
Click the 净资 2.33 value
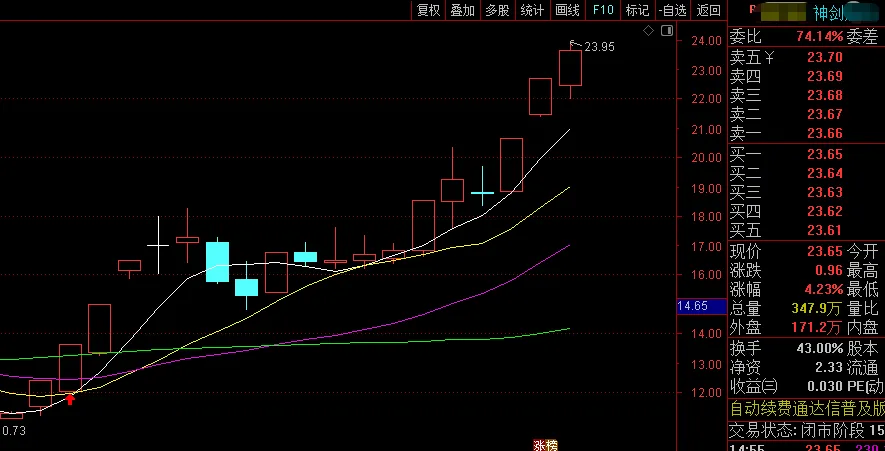click(829, 367)
